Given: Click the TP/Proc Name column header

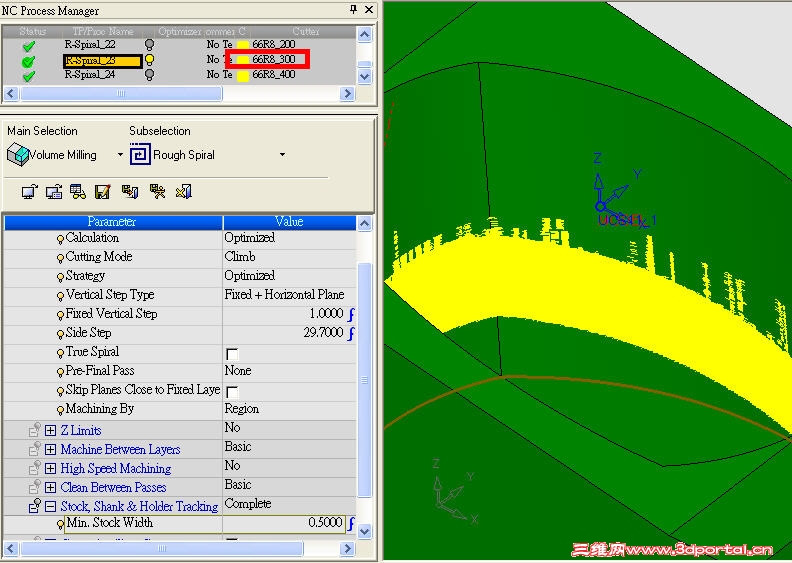Looking at the screenshot, I should pyautogui.click(x=103, y=31).
